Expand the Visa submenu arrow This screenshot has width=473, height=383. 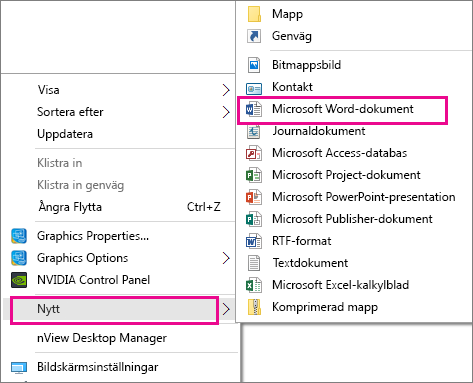pos(226,90)
